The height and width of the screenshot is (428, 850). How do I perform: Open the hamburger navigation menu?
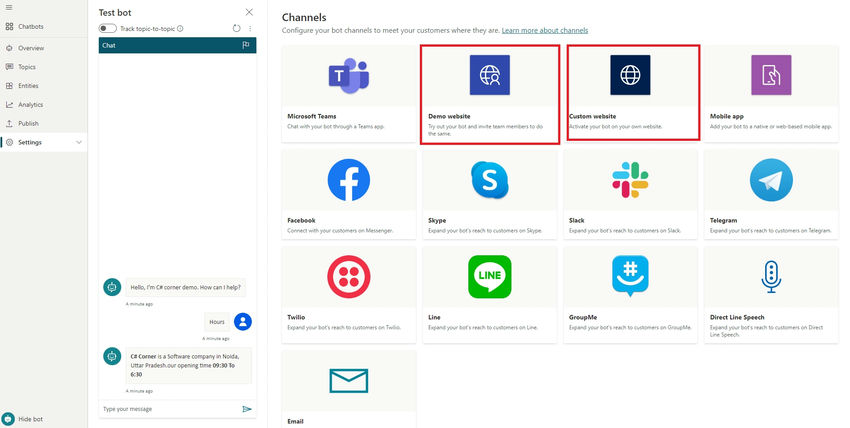point(9,8)
